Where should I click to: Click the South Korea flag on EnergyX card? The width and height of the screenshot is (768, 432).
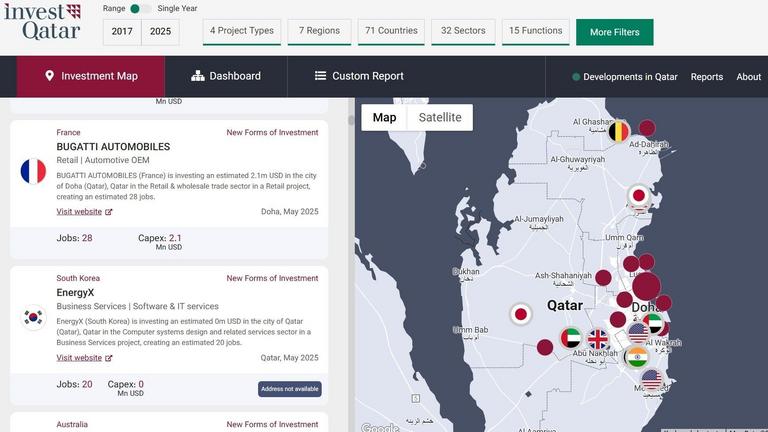[x=33, y=317]
